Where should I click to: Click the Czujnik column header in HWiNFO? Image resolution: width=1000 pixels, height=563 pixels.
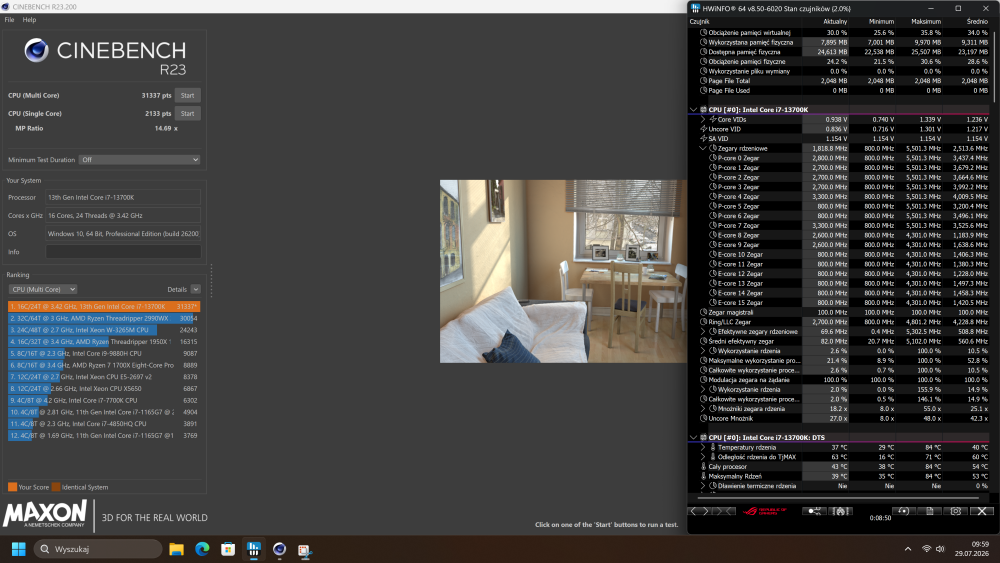click(700, 22)
